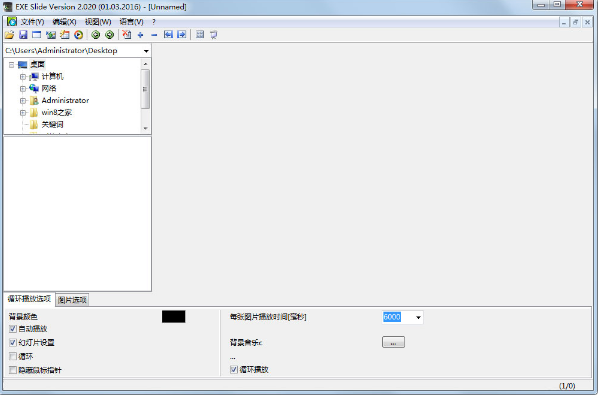
Task: Click the folder tree scrollbar down arrow
Action: point(145,129)
